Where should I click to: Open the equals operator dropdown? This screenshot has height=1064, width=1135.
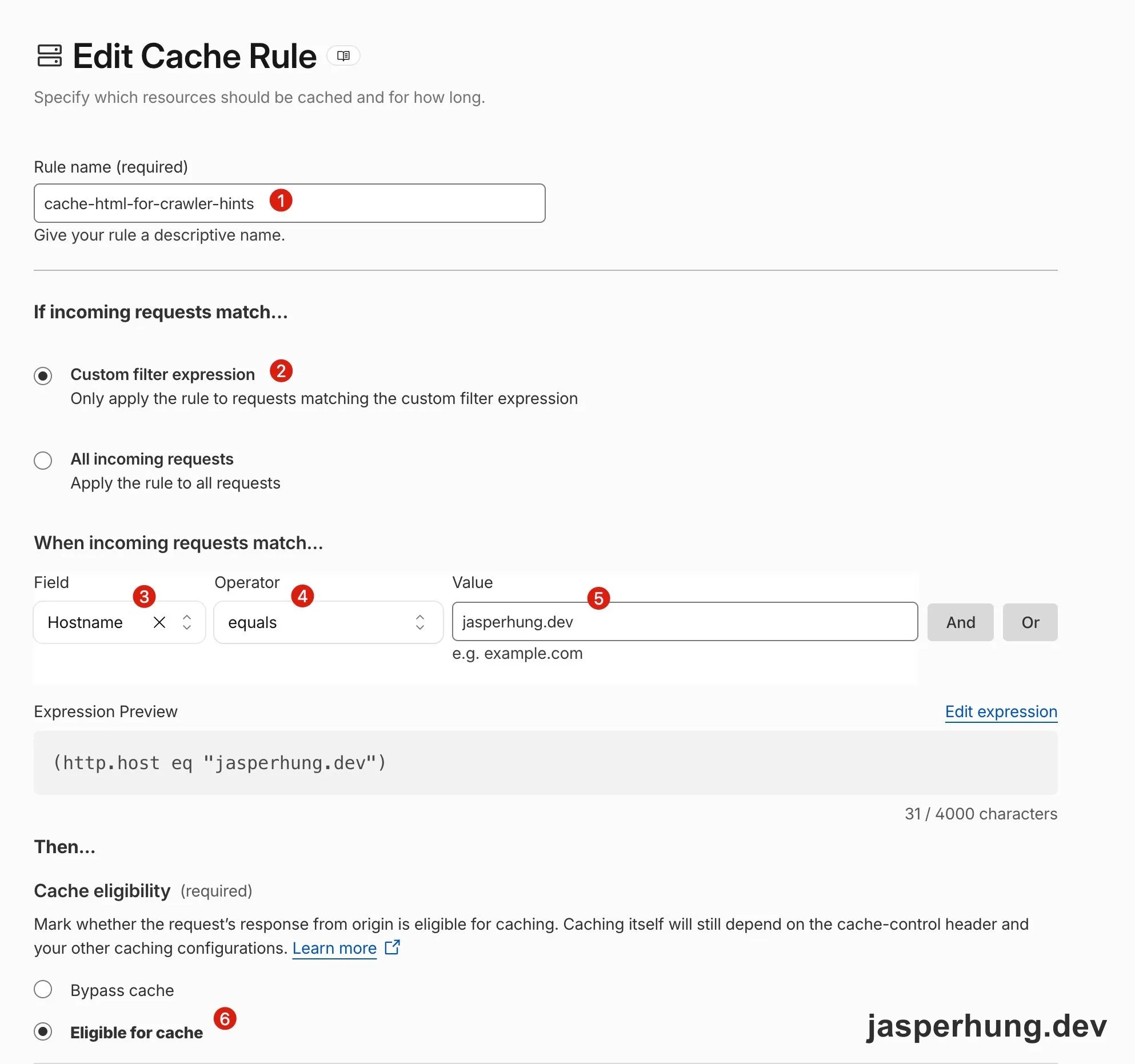point(329,622)
